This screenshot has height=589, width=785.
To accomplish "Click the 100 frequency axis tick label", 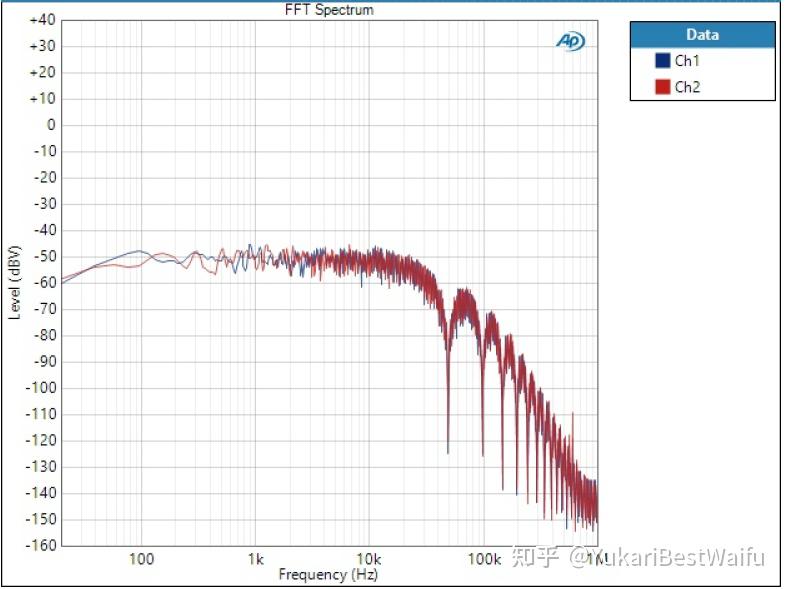I will [x=141, y=559].
